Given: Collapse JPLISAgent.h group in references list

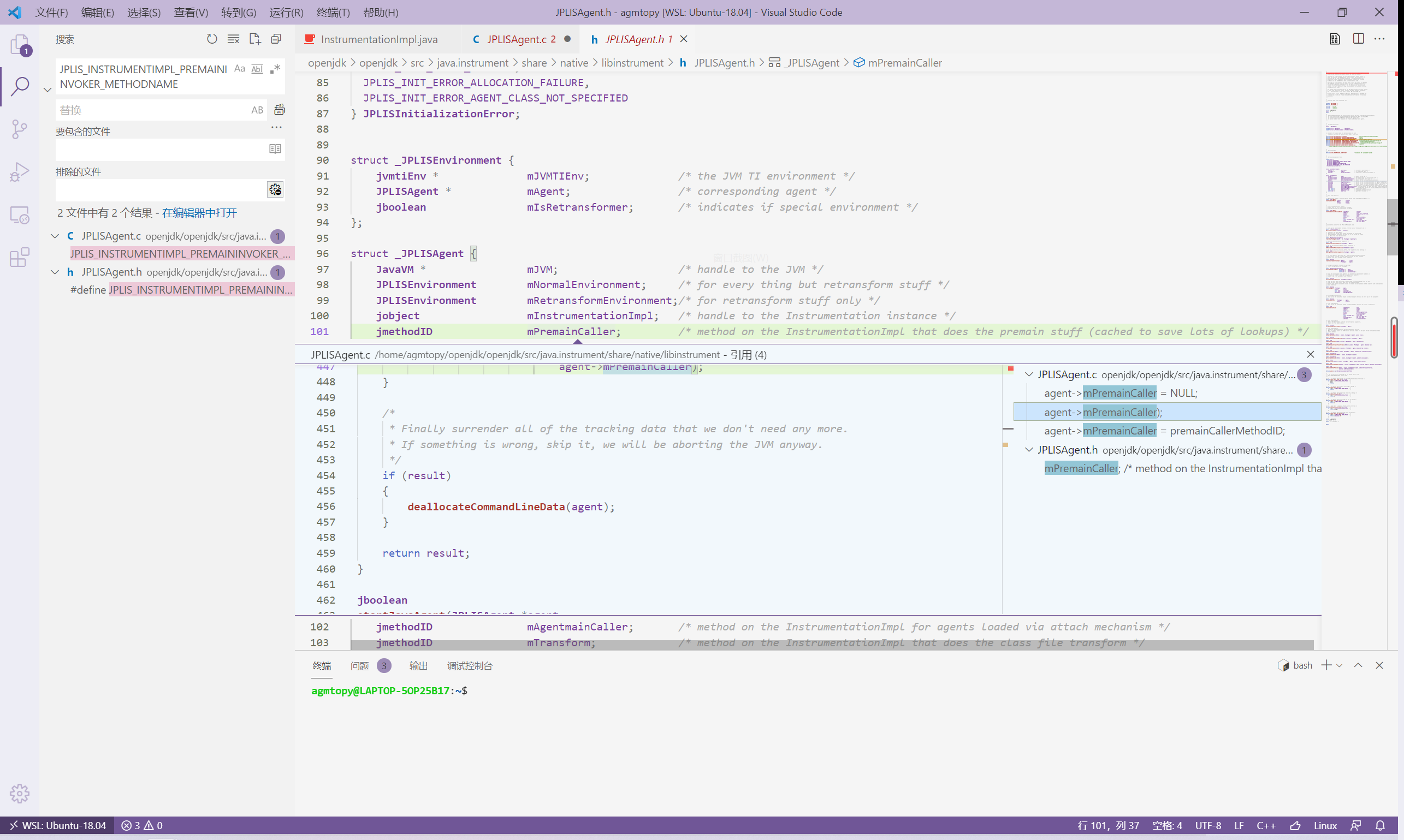Looking at the screenshot, I should click(1029, 450).
